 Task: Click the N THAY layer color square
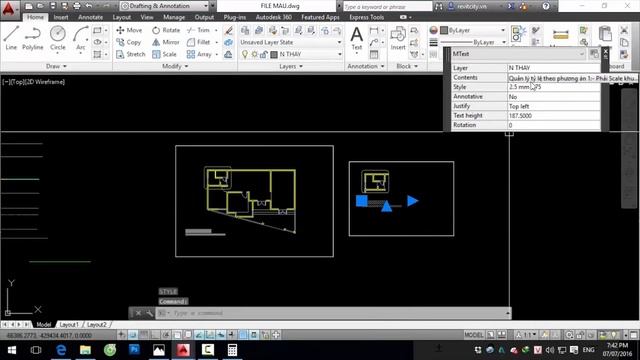pyautogui.click(x=274, y=54)
